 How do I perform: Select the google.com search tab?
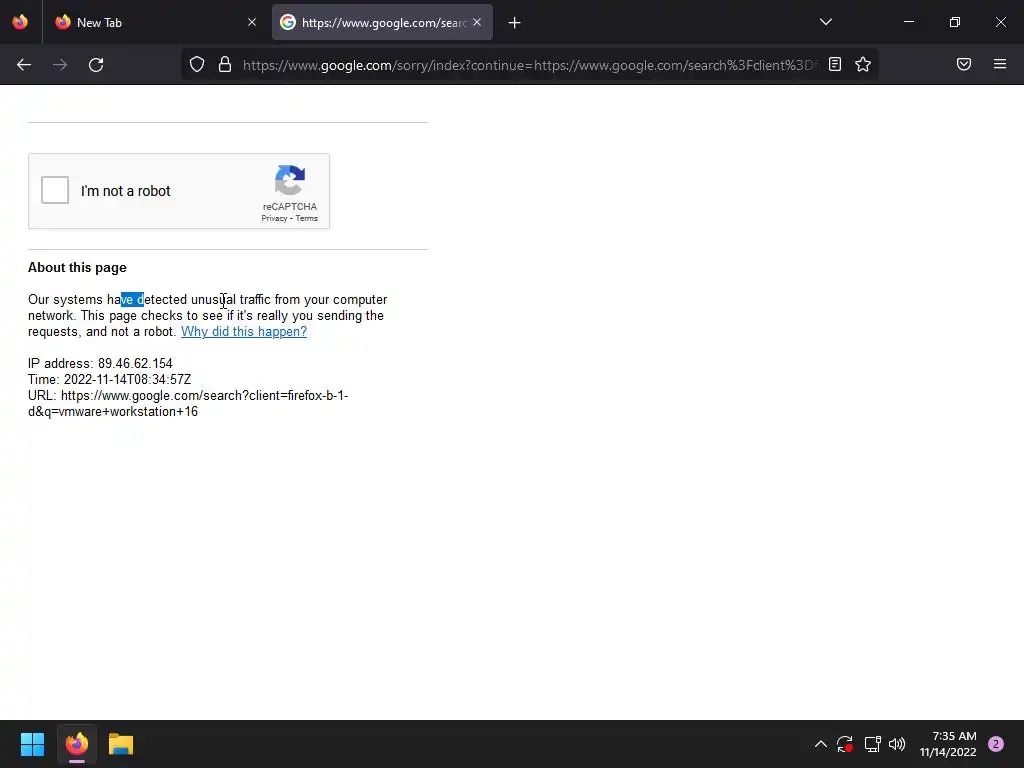(382, 22)
